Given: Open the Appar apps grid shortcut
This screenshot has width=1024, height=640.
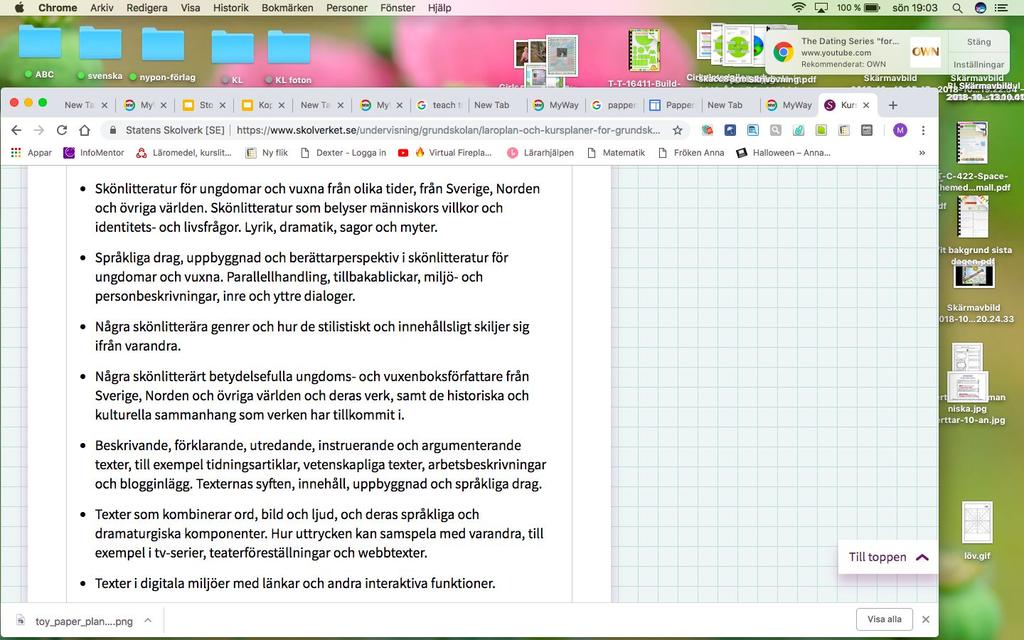Looking at the screenshot, I should pyautogui.click(x=31, y=152).
